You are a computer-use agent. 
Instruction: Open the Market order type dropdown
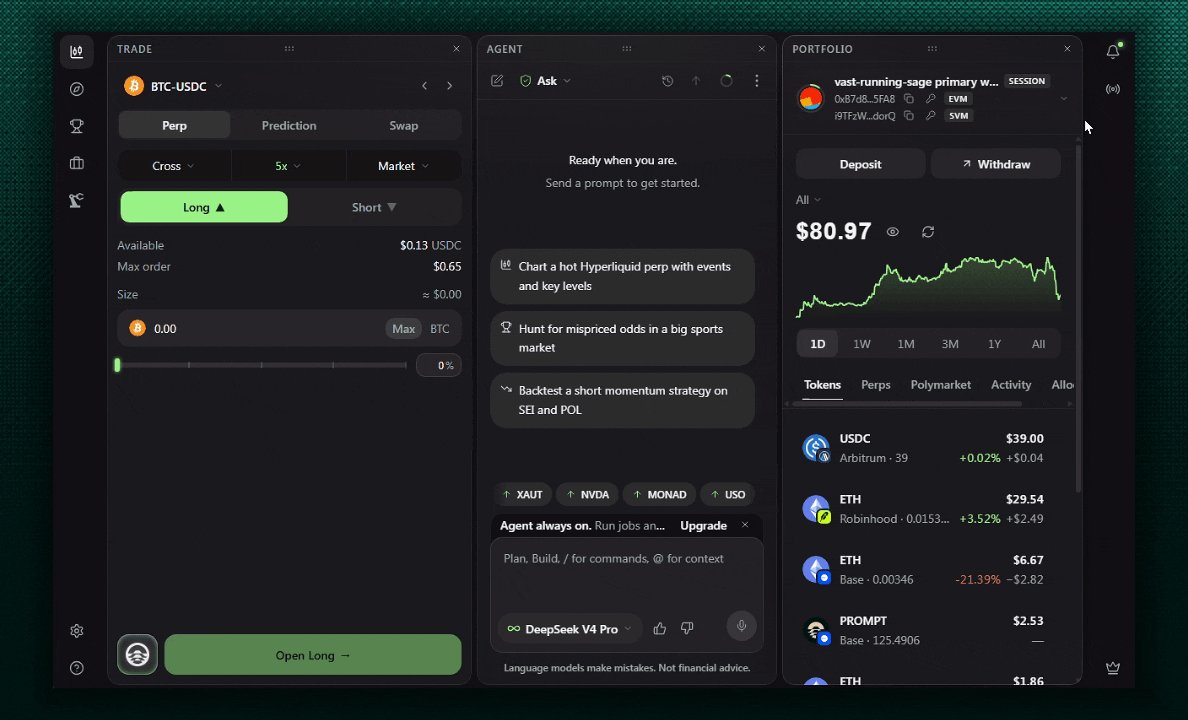(x=403, y=166)
